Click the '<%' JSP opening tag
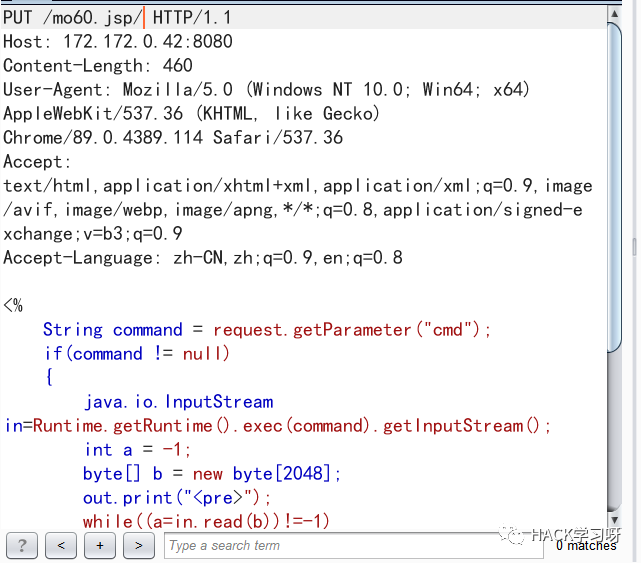 coord(13,306)
